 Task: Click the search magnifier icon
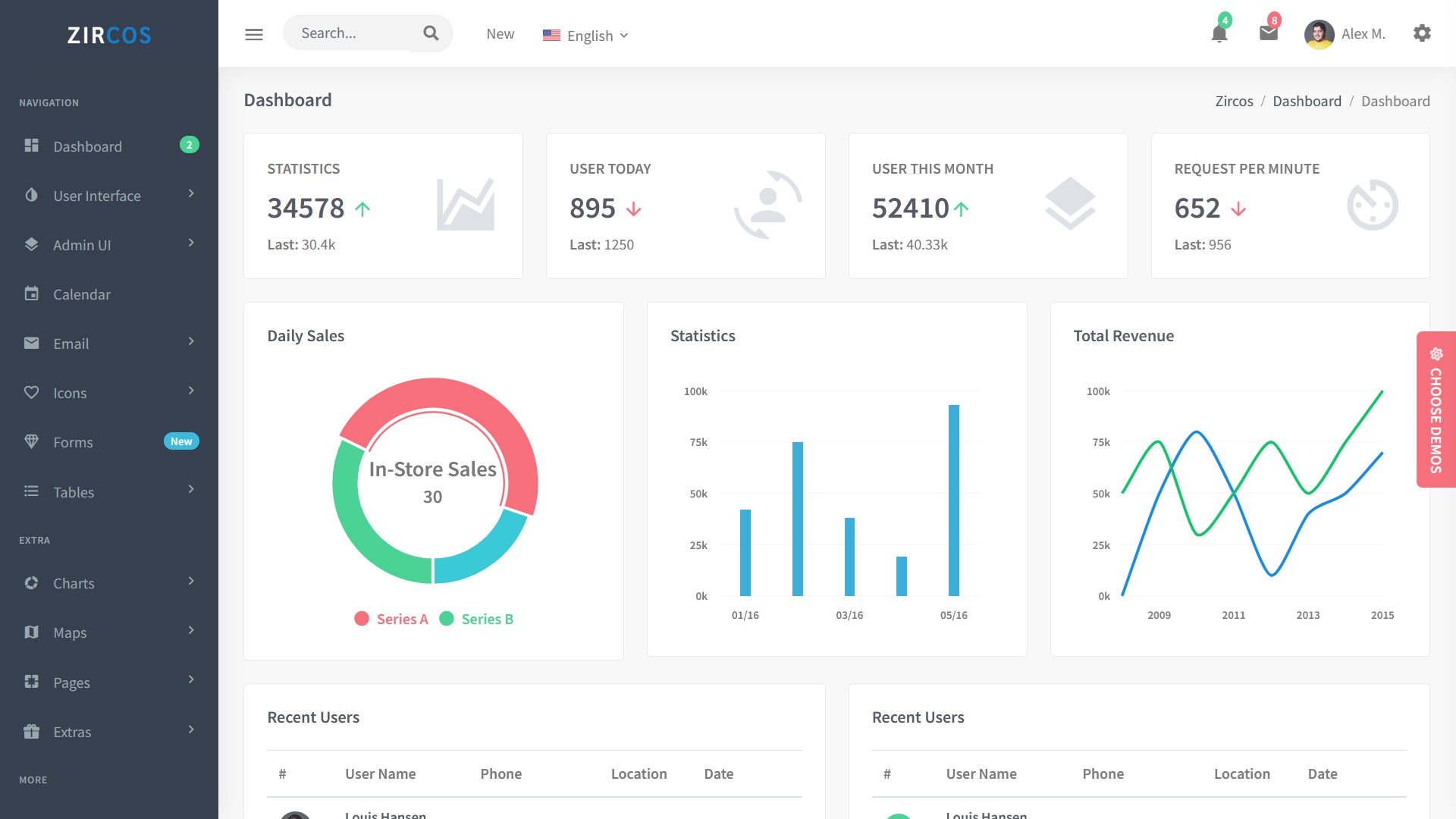tap(430, 33)
